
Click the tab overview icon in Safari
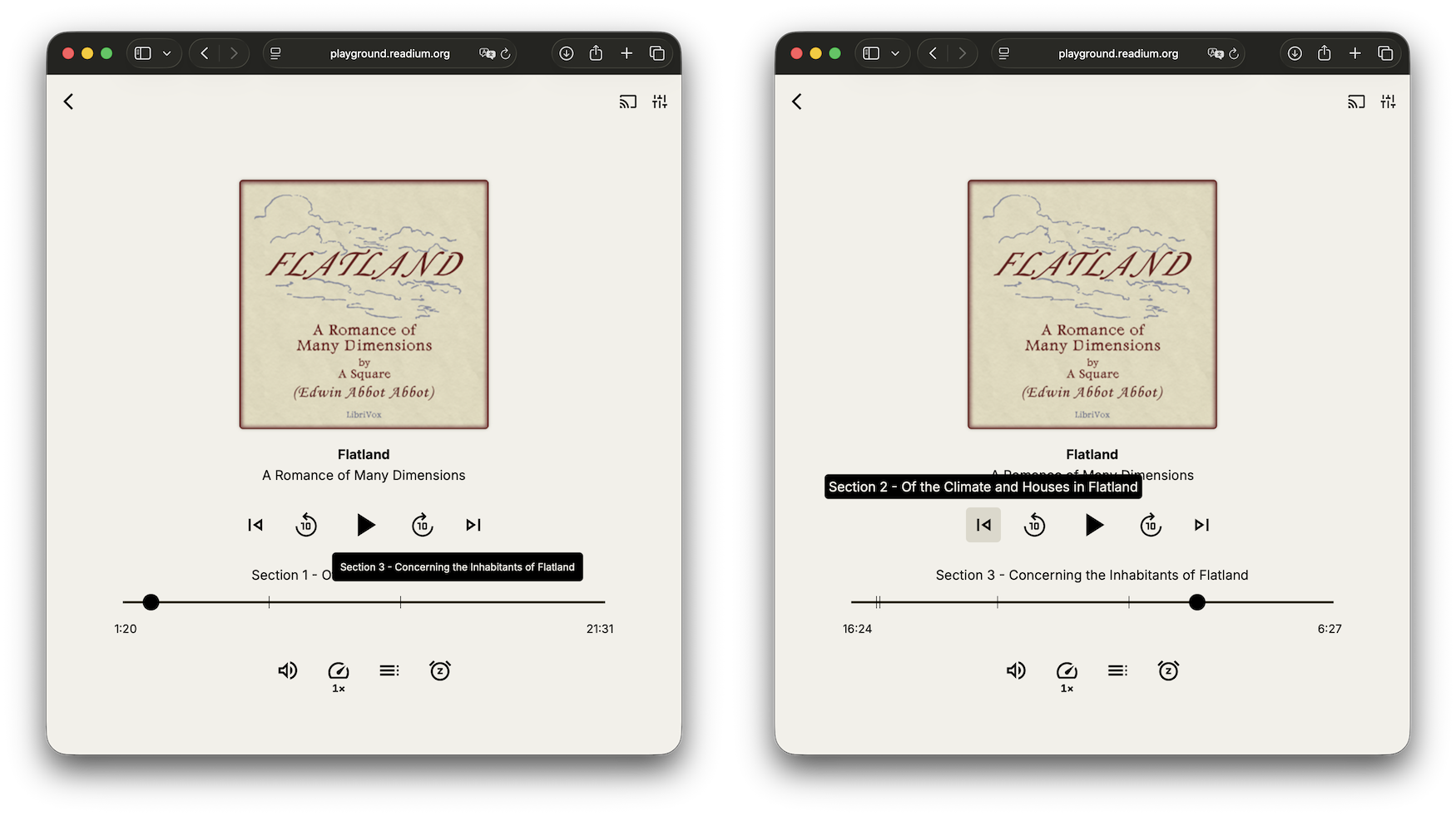tap(657, 52)
